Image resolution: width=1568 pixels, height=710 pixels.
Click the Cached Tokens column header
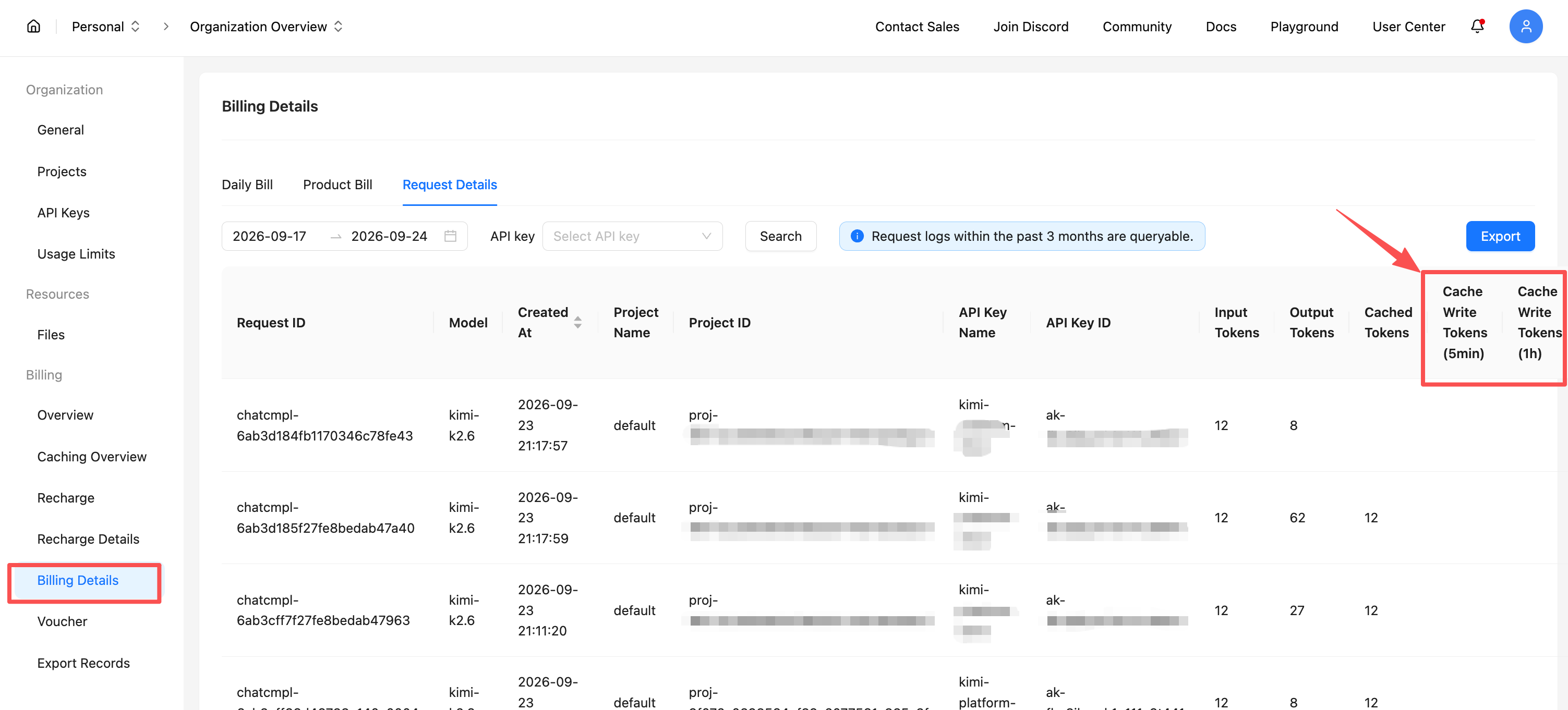pos(1388,323)
